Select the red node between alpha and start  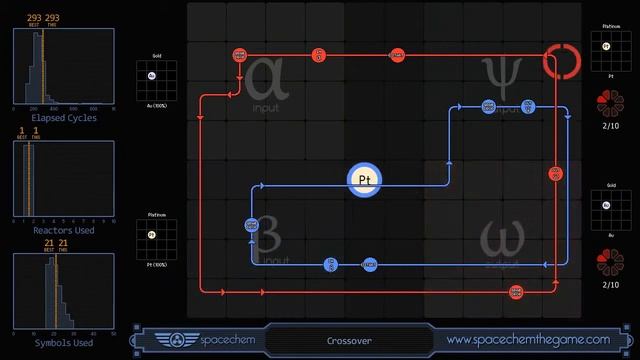pyautogui.click(x=319, y=55)
